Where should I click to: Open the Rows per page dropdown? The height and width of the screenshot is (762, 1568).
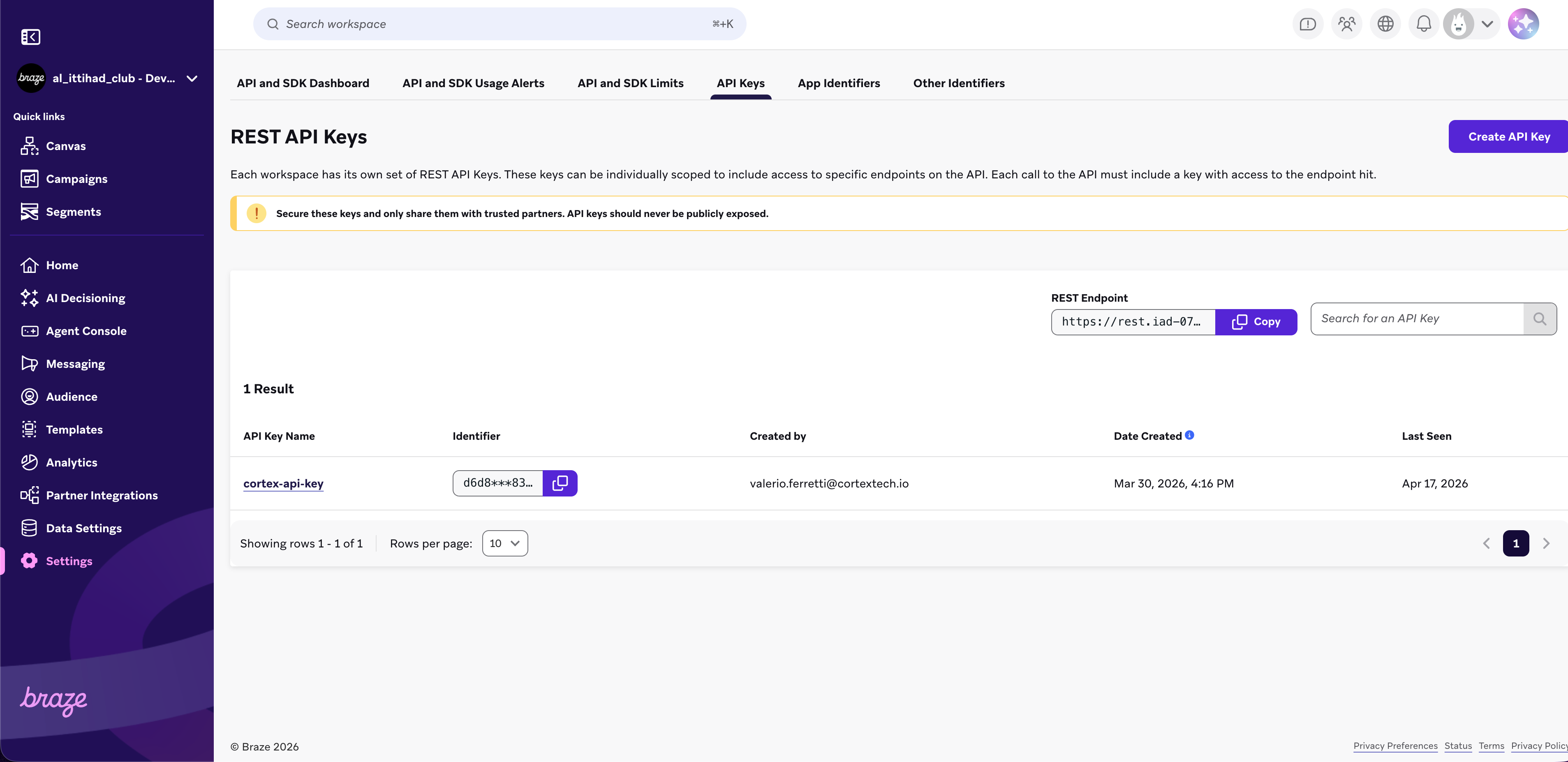click(504, 543)
